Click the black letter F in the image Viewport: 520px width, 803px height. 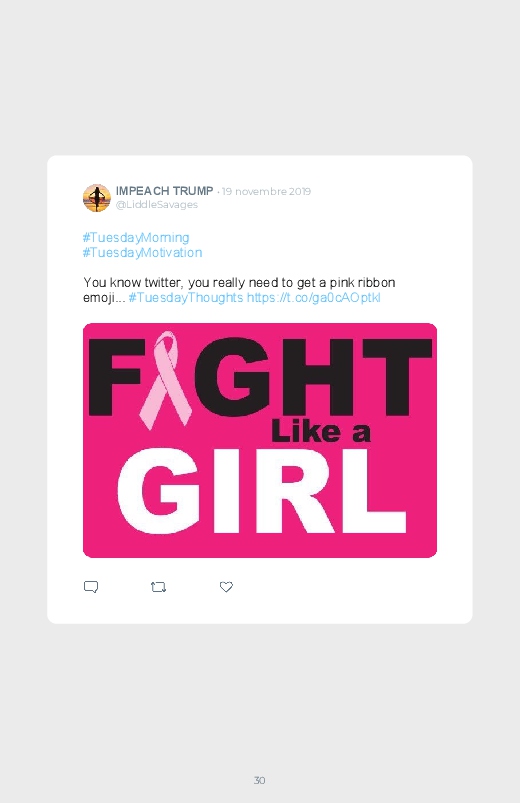coord(114,378)
